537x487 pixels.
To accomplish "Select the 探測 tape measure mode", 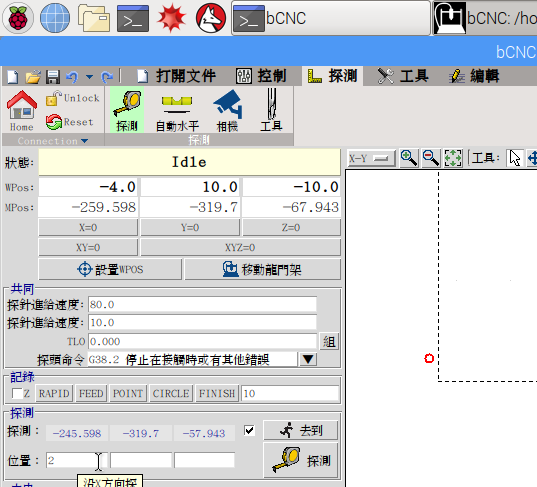I will click(127, 110).
